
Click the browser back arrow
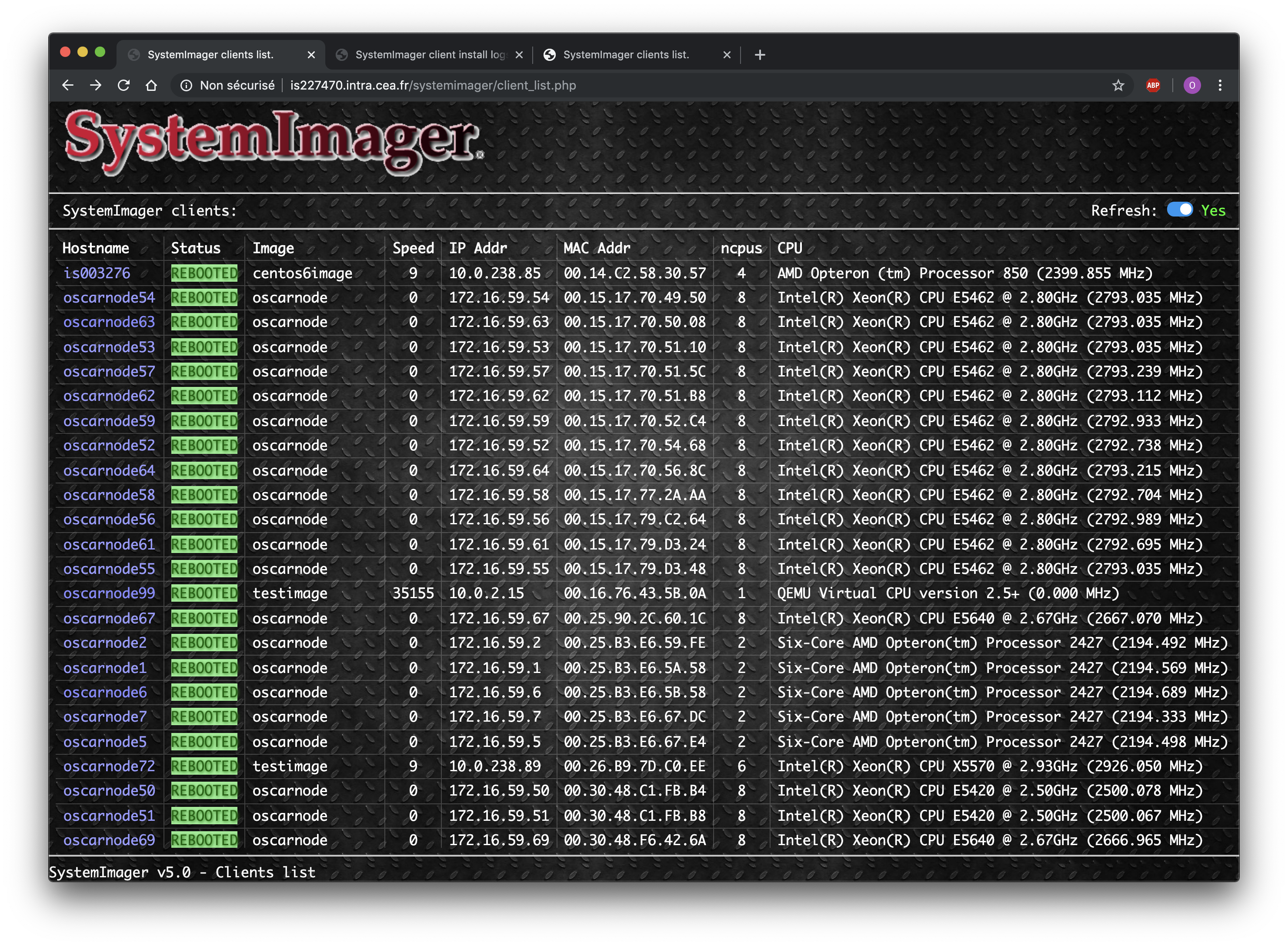coord(67,85)
